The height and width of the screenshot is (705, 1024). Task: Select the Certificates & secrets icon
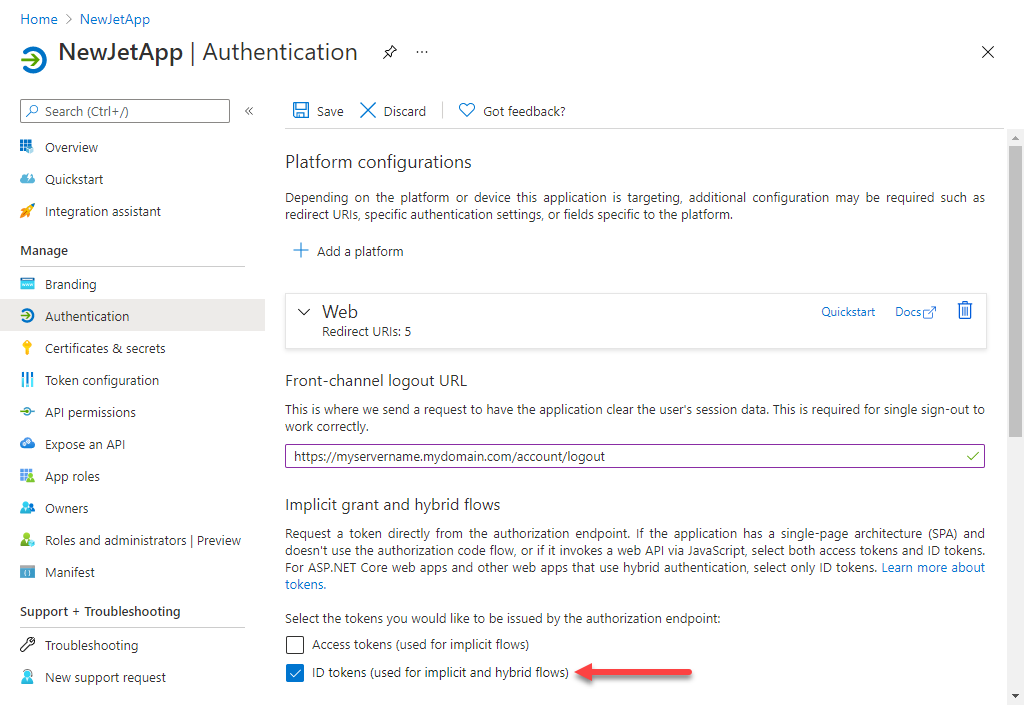[26, 348]
